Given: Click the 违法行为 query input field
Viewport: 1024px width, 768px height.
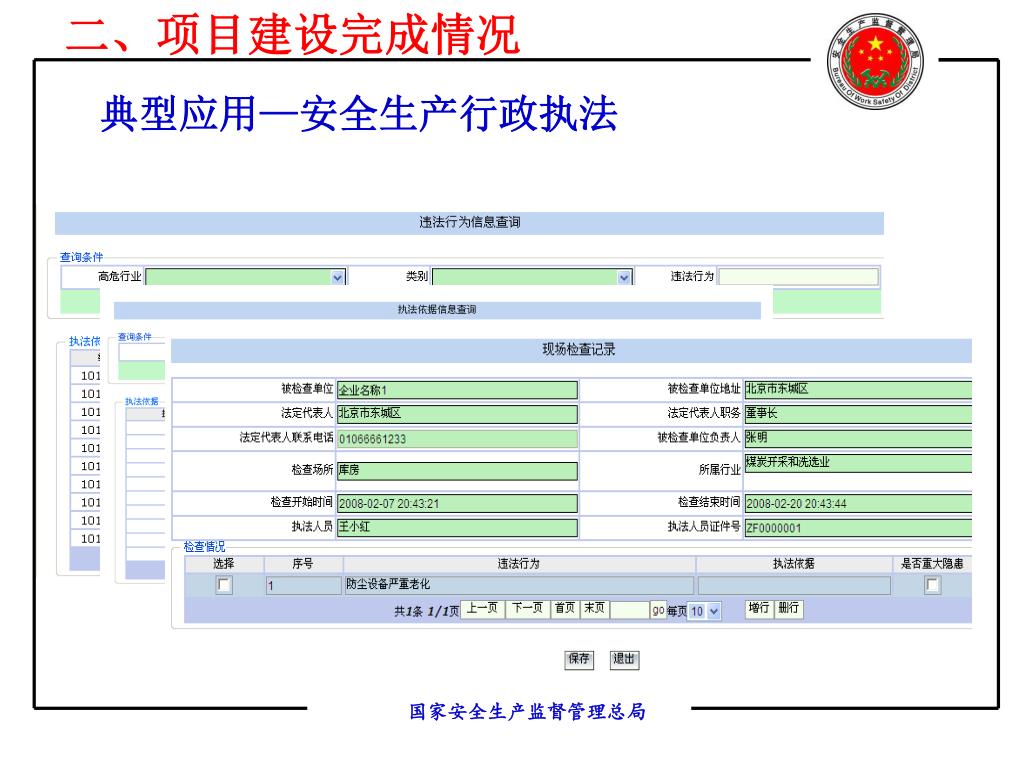Looking at the screenshot, I should (x=798, y=277).
